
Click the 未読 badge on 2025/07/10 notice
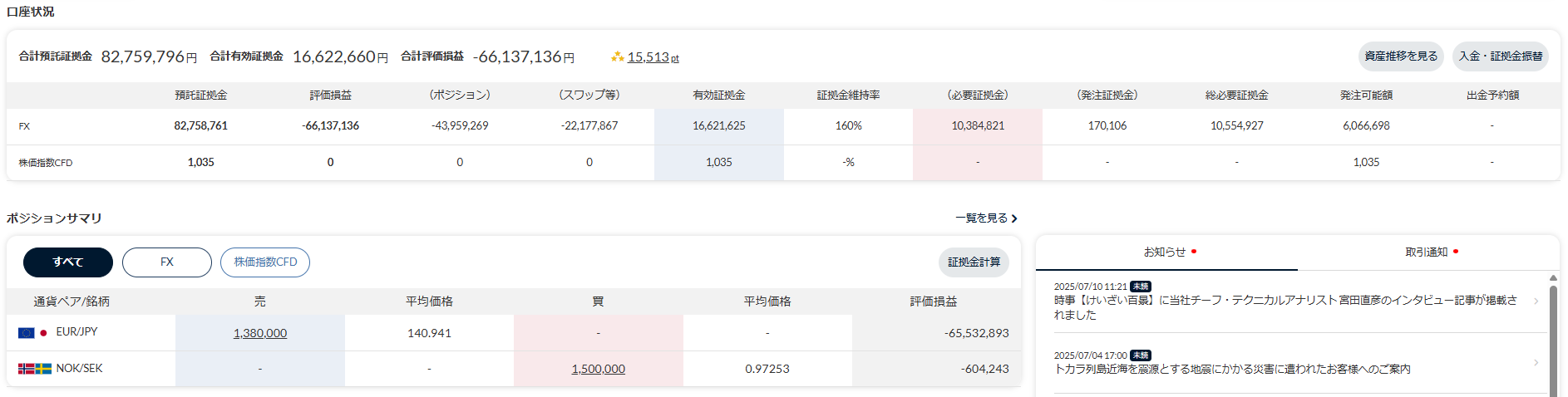click(x=1141, y=287)
